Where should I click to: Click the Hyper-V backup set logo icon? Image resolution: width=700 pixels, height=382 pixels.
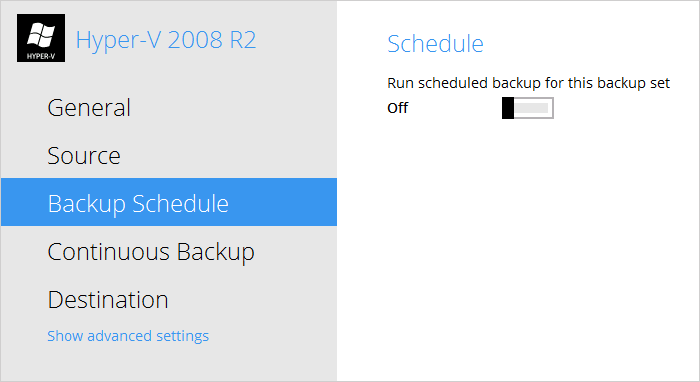[41, 38]
